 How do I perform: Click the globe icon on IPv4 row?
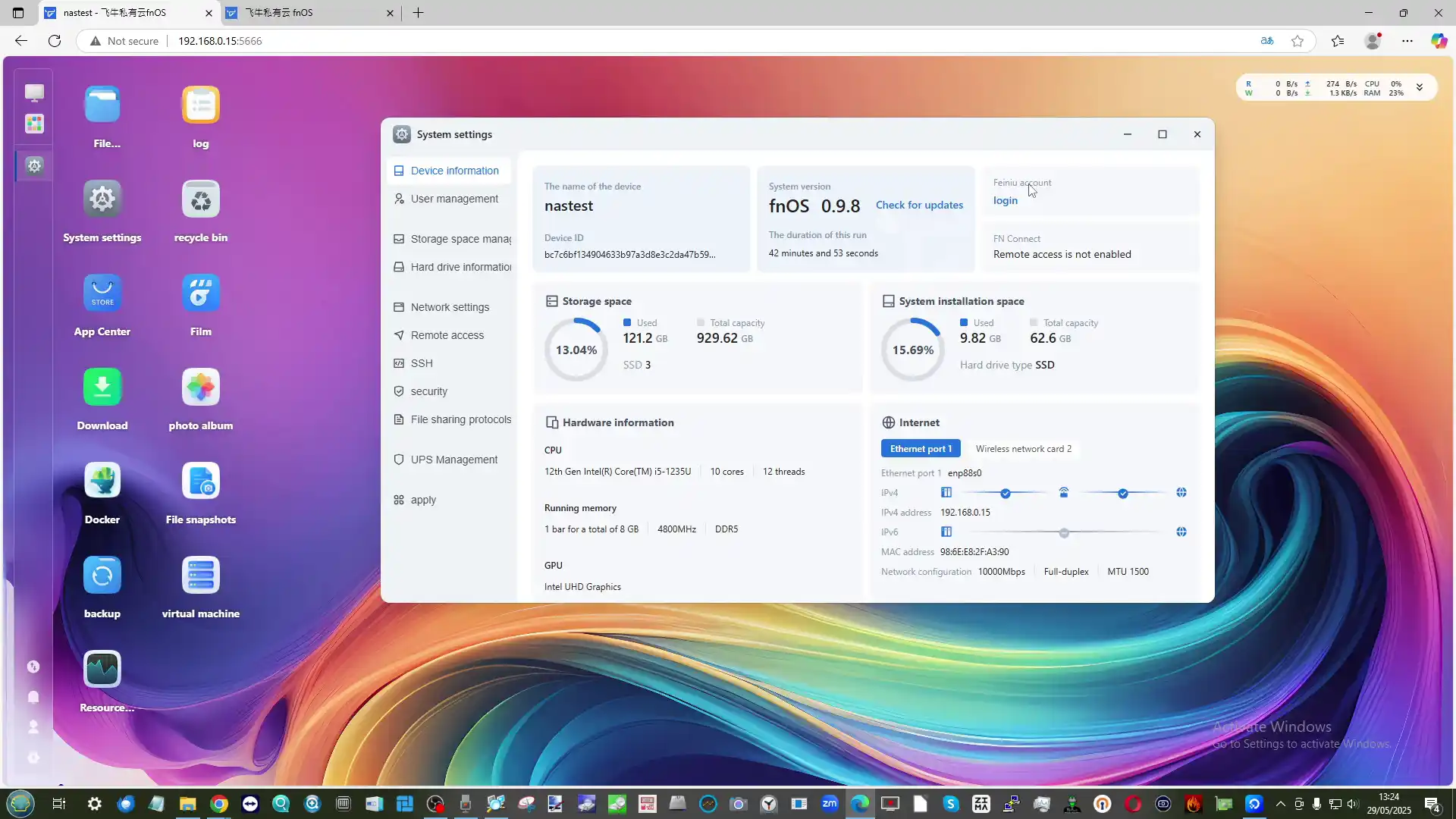coord(1181,493)
